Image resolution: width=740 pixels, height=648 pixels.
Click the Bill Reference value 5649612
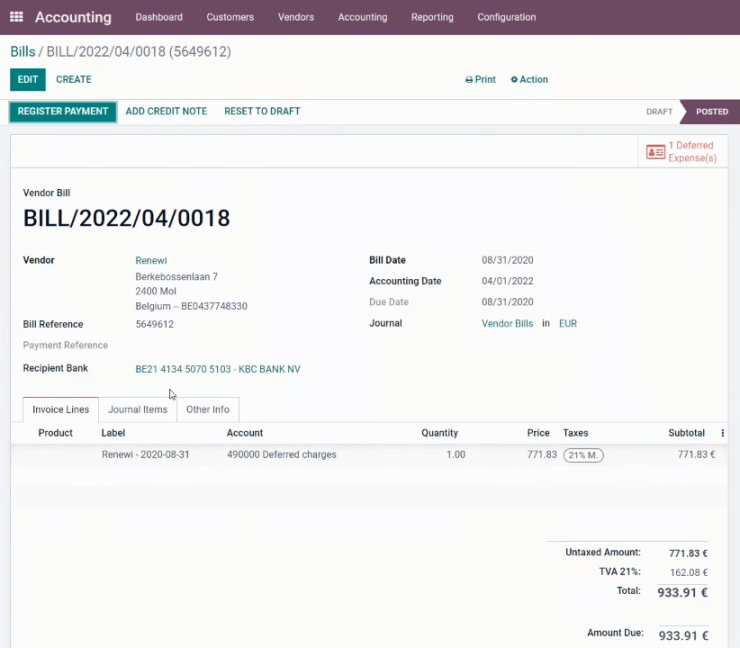click(x=154, y=324)
